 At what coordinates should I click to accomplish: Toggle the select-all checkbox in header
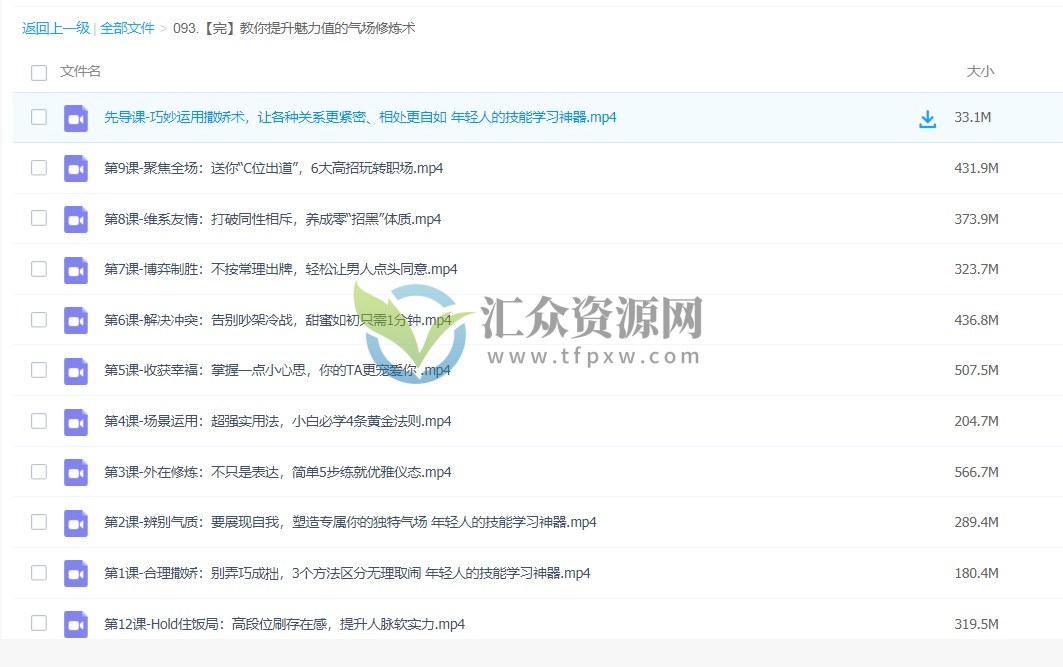coord(38,72)
